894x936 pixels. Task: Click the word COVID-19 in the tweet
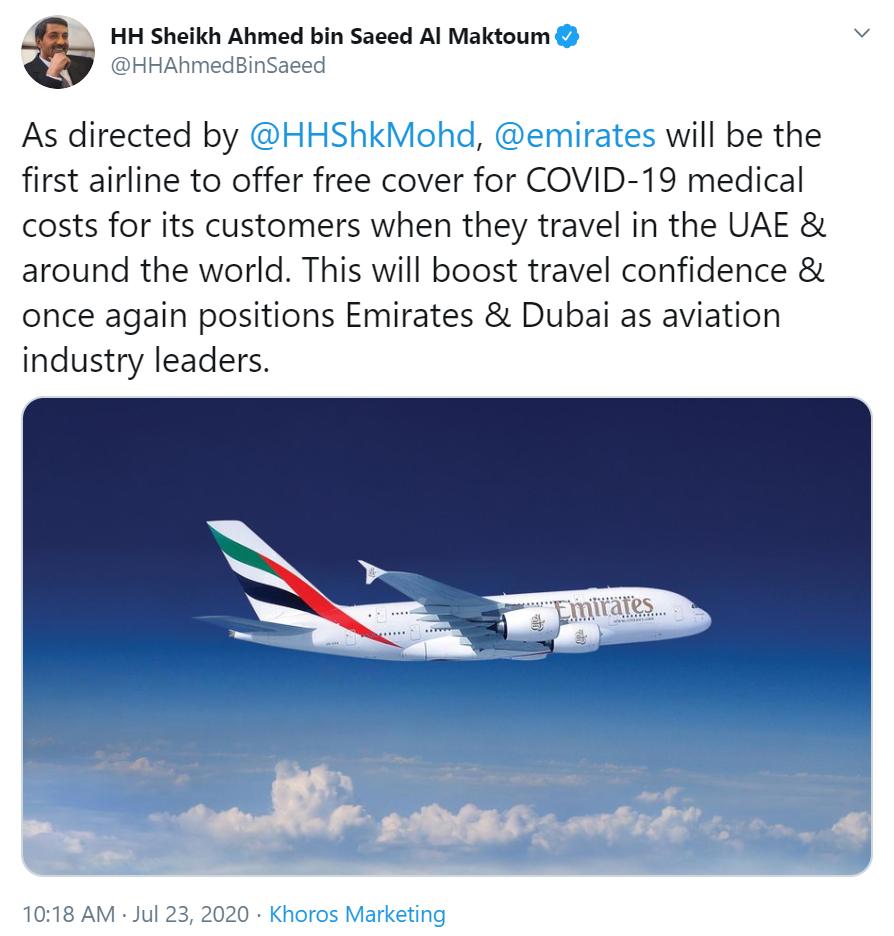point(601,180)
